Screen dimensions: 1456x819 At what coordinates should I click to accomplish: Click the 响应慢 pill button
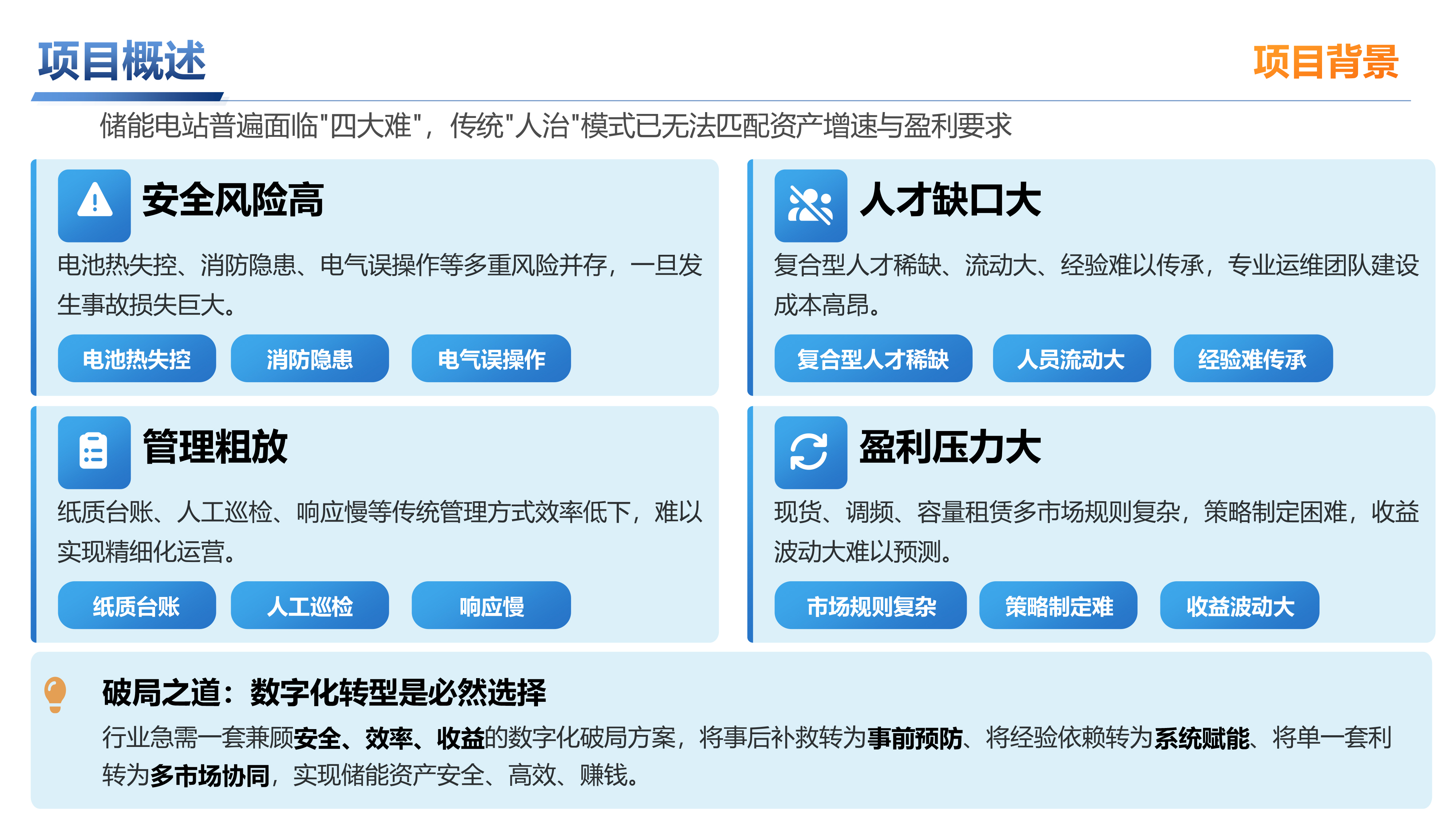point(491,605)
